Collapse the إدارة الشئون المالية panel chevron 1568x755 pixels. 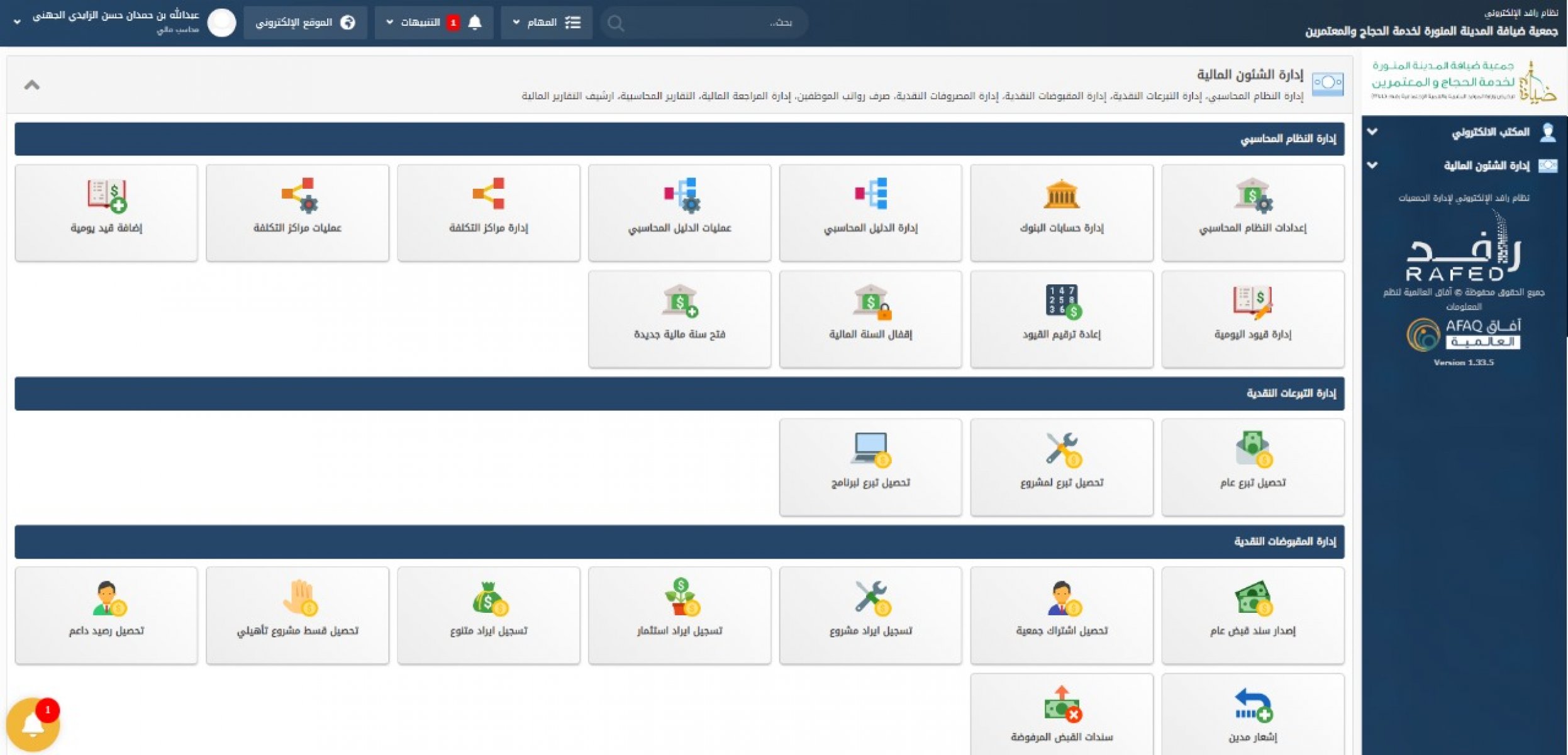coord(32,84)
